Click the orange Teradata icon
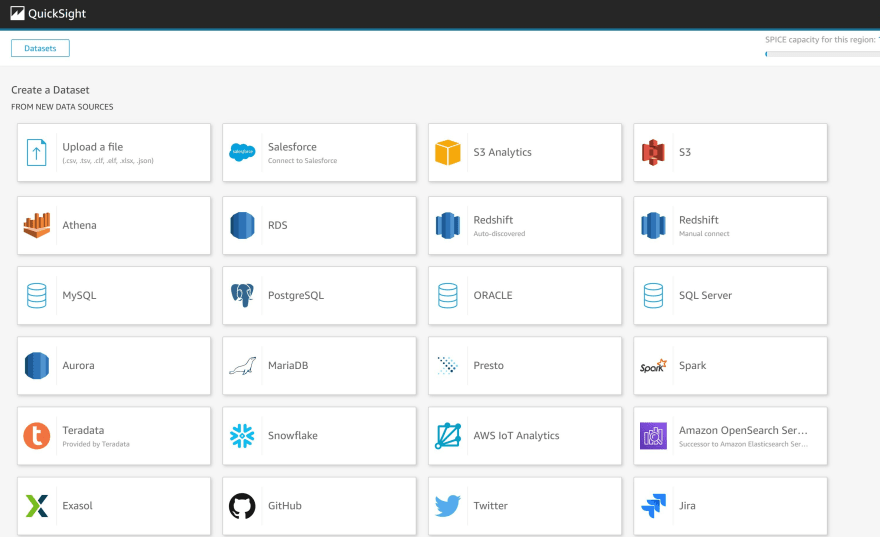Viewport: 880px width, 537px height. [x=36, y=436]
